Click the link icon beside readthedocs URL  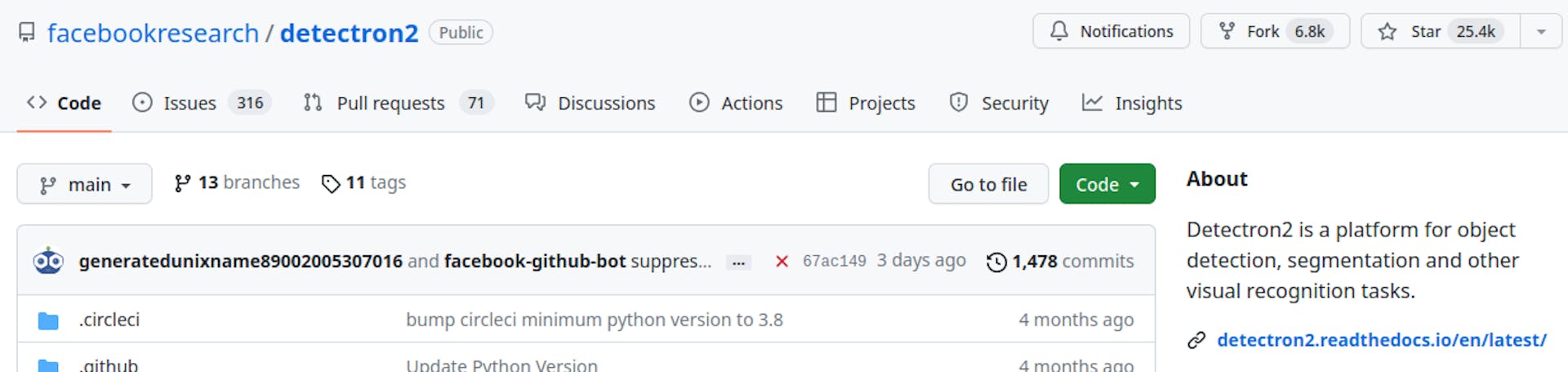(1196, 340)
